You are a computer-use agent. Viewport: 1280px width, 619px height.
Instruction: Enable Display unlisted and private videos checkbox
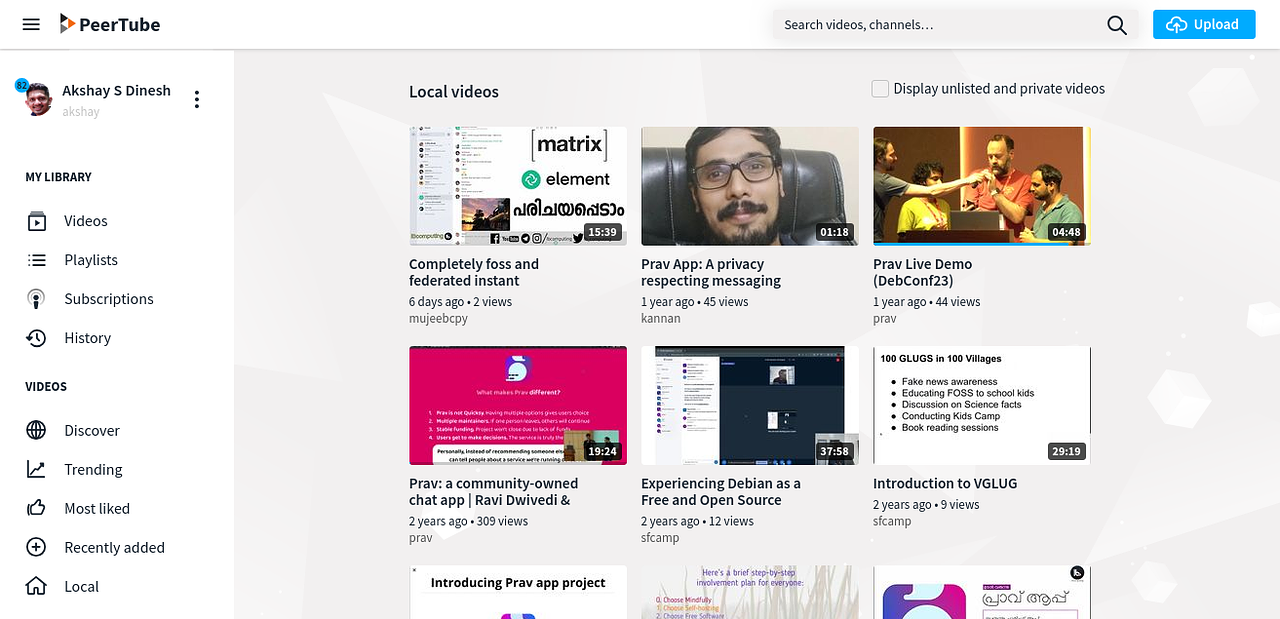click(x=880, y=89)
